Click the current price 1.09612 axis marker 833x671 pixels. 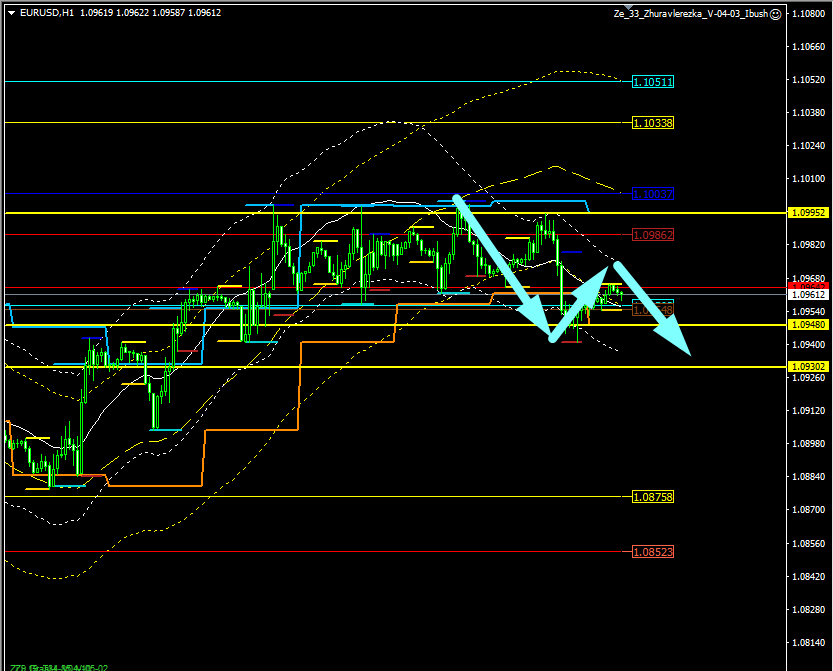point(807,295)
